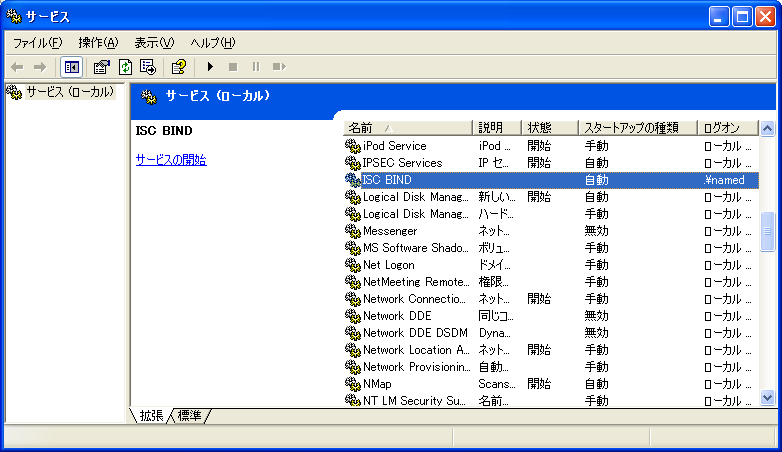
Task: Click the gear icon beside the iPod Service row
Action: coord(353,146)
